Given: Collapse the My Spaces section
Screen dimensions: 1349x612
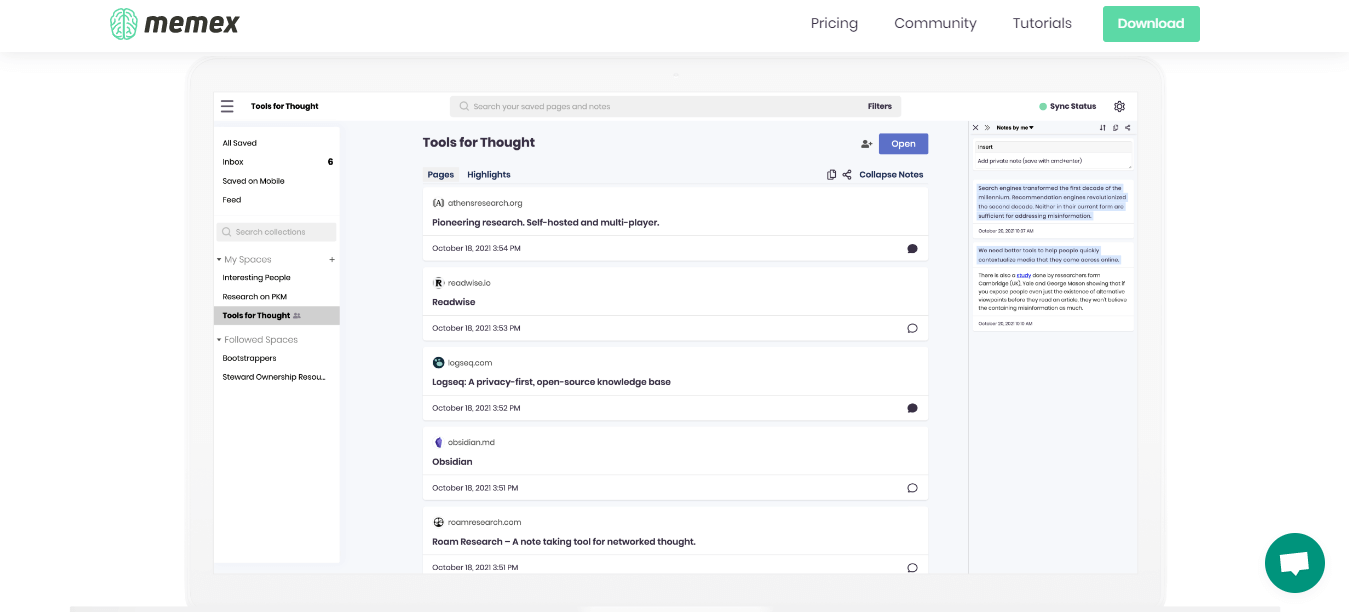Looking at the screenshot, I should (x=219, y=259).
